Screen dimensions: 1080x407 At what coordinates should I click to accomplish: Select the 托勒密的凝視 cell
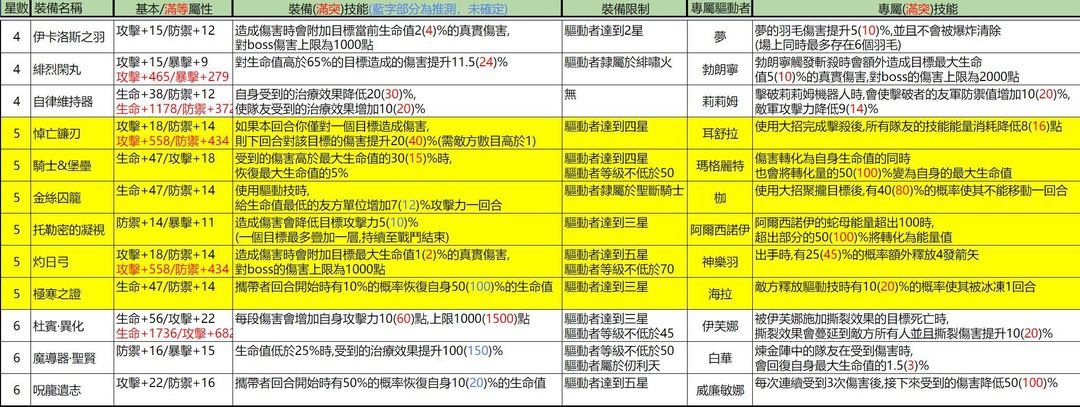(x=72, y=230)
